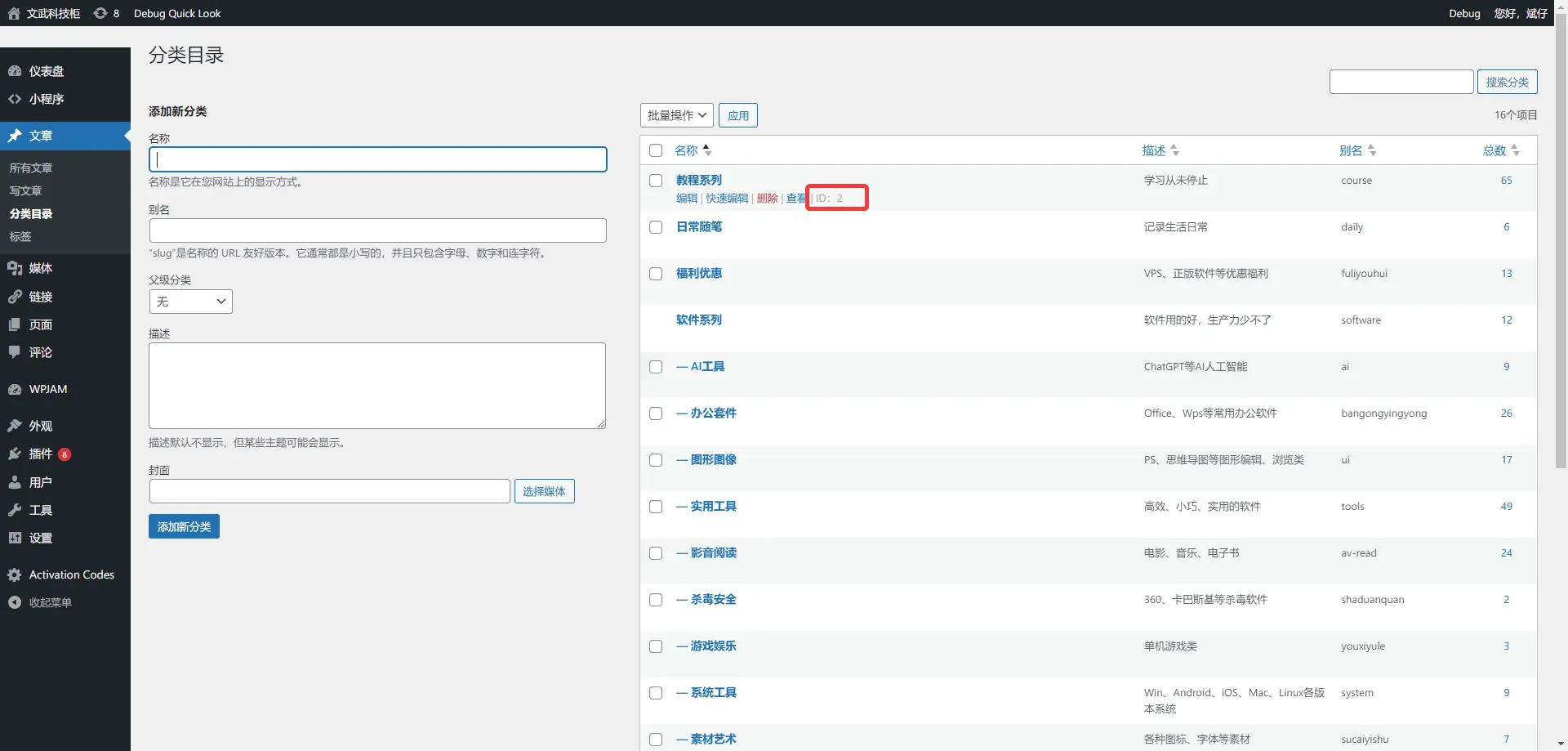Click the 文章 pin icon
Screen dimensions: 1568x751
(x=15, y=136)
